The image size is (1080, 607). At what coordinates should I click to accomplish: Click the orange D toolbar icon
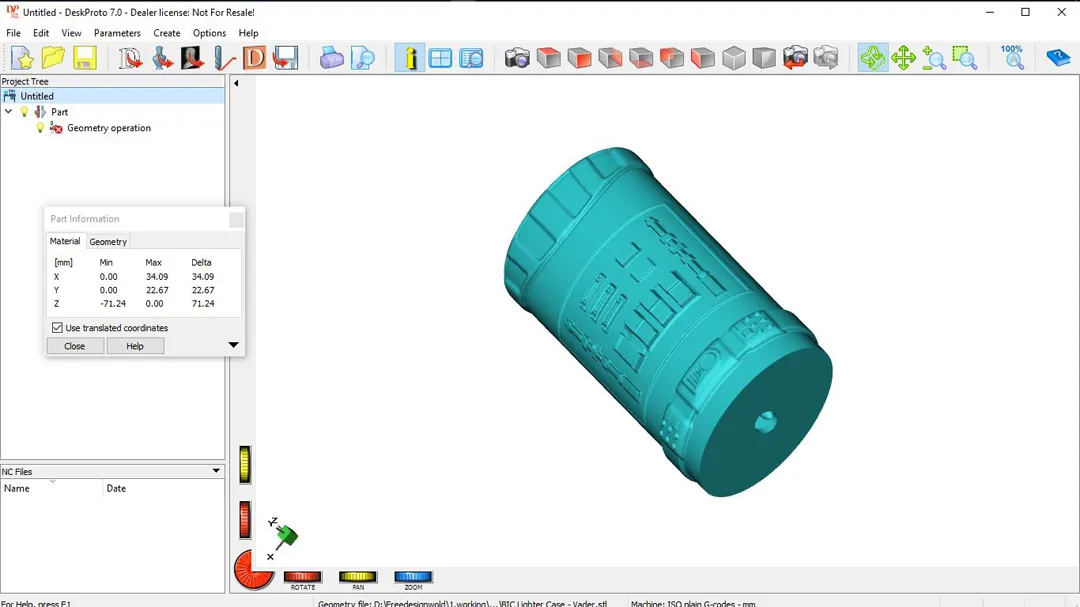[x=254, y=58]
